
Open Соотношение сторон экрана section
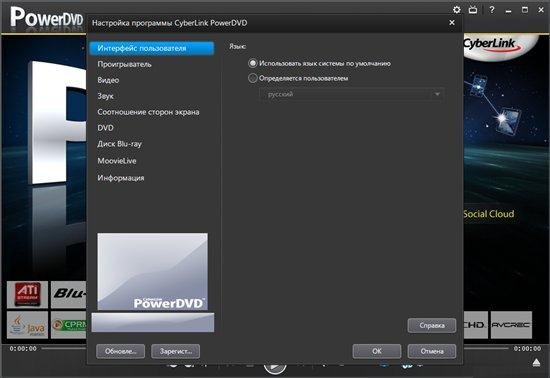point(148,112)
